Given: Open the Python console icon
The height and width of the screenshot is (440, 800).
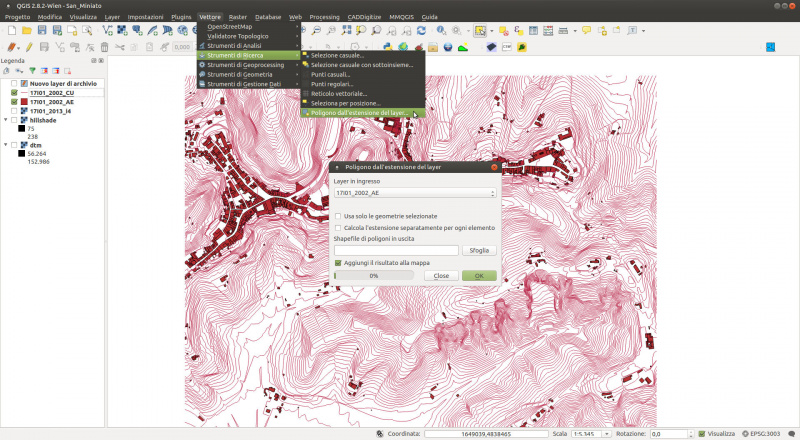Looking at the screenshot, I should click(x=388, y=47).
